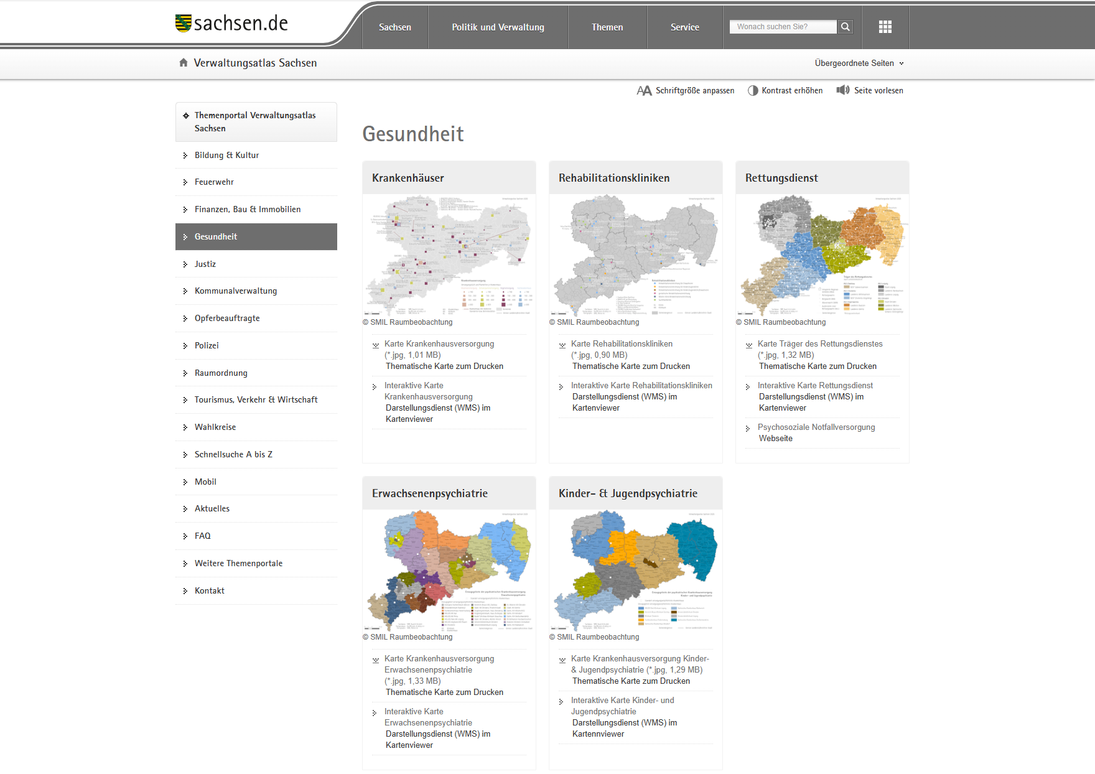
Task: Open the grid app menu icon in header
Action: point(884,25)
